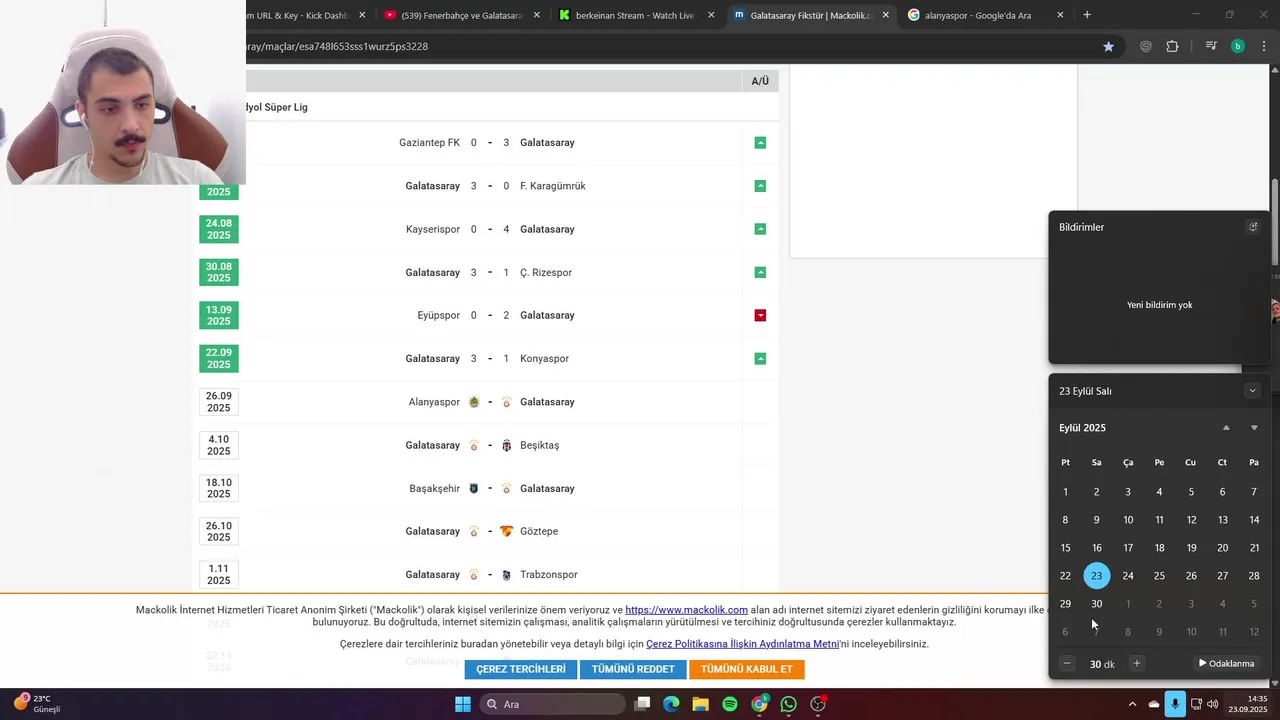Click the browser address bar URL

pyautogui.click(x=338, y=46)
